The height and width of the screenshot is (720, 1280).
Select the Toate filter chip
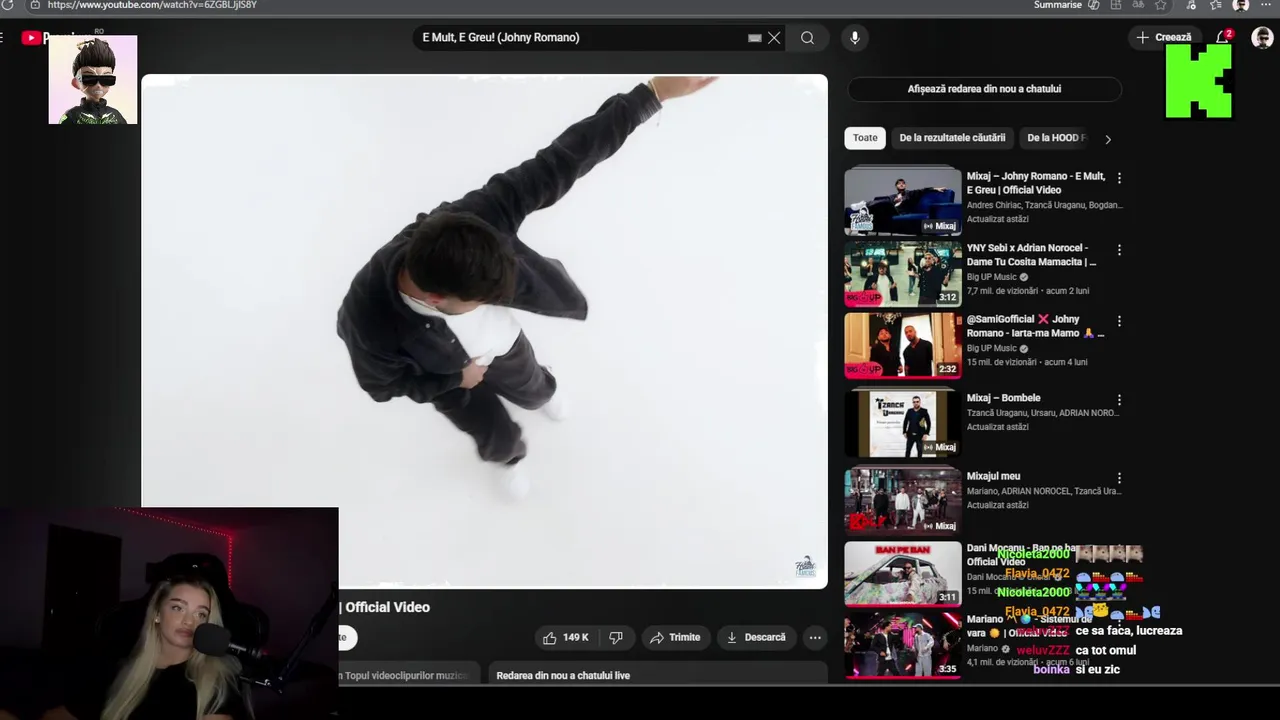pos(865,138)
